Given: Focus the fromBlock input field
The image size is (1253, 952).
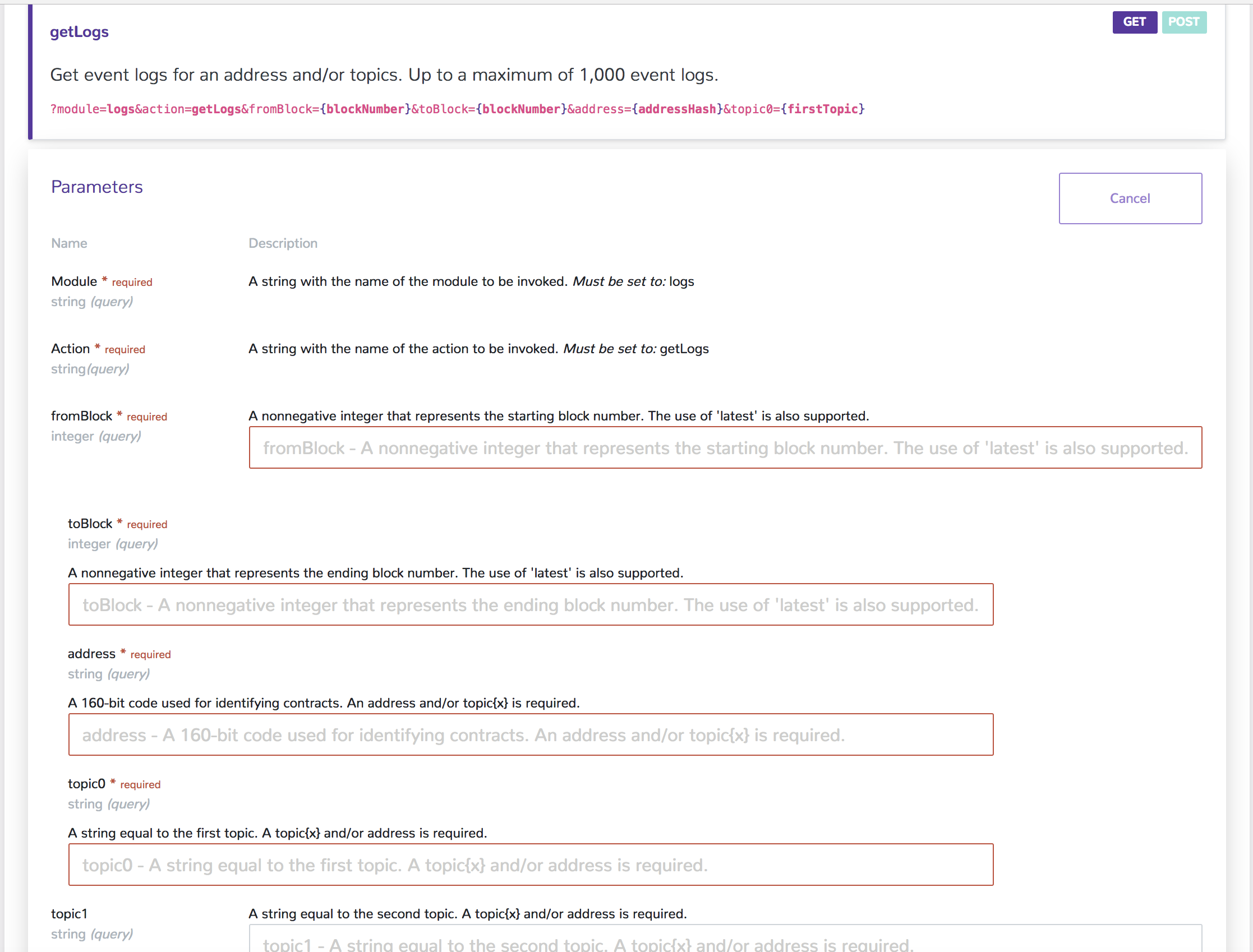Looking at the screenshot, I should point(725,447).
